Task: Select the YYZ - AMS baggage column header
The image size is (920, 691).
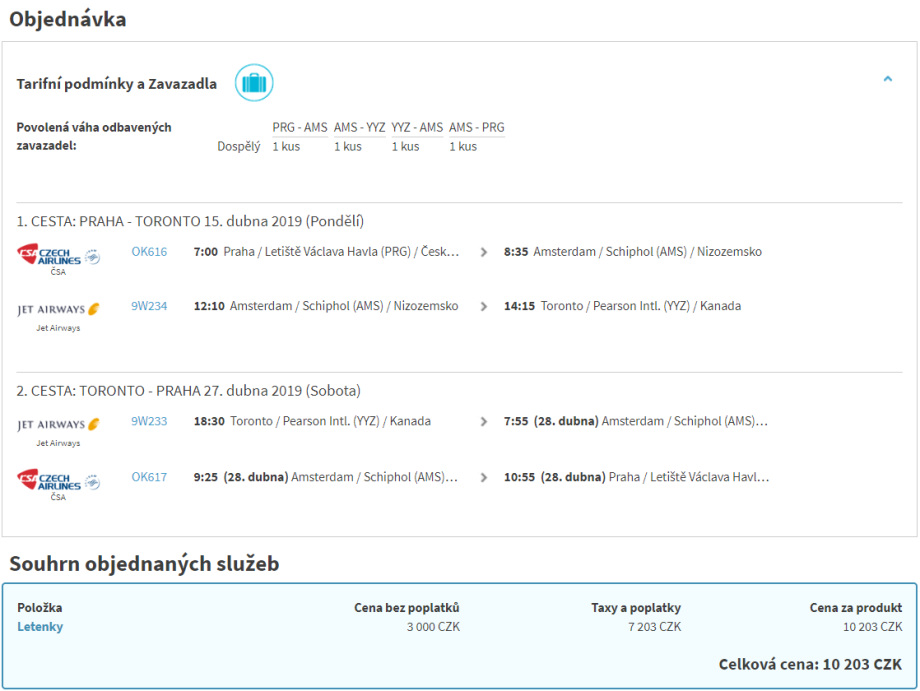Action: tap(417, 128)
